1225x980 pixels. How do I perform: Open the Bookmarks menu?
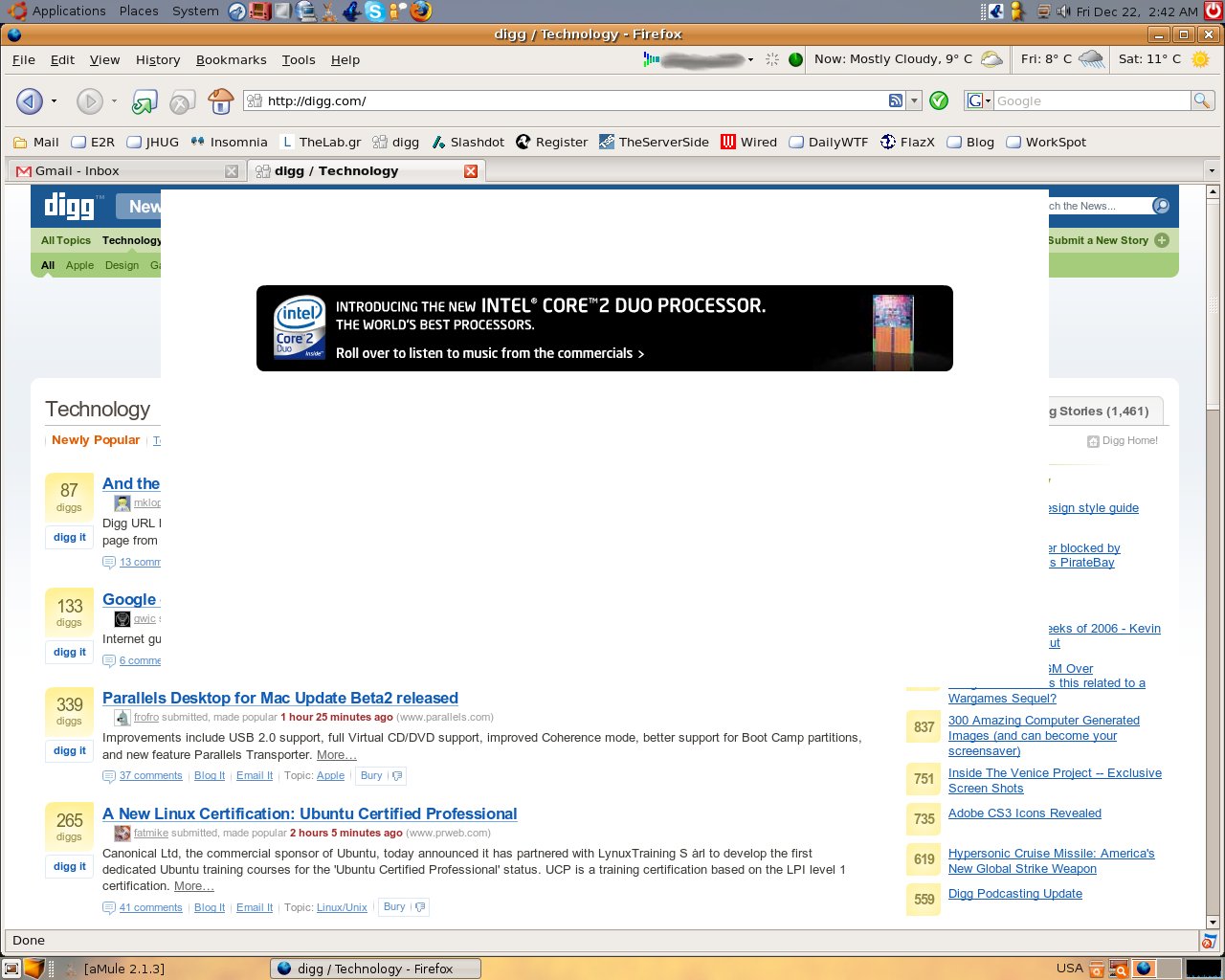[x=231, y=59]
